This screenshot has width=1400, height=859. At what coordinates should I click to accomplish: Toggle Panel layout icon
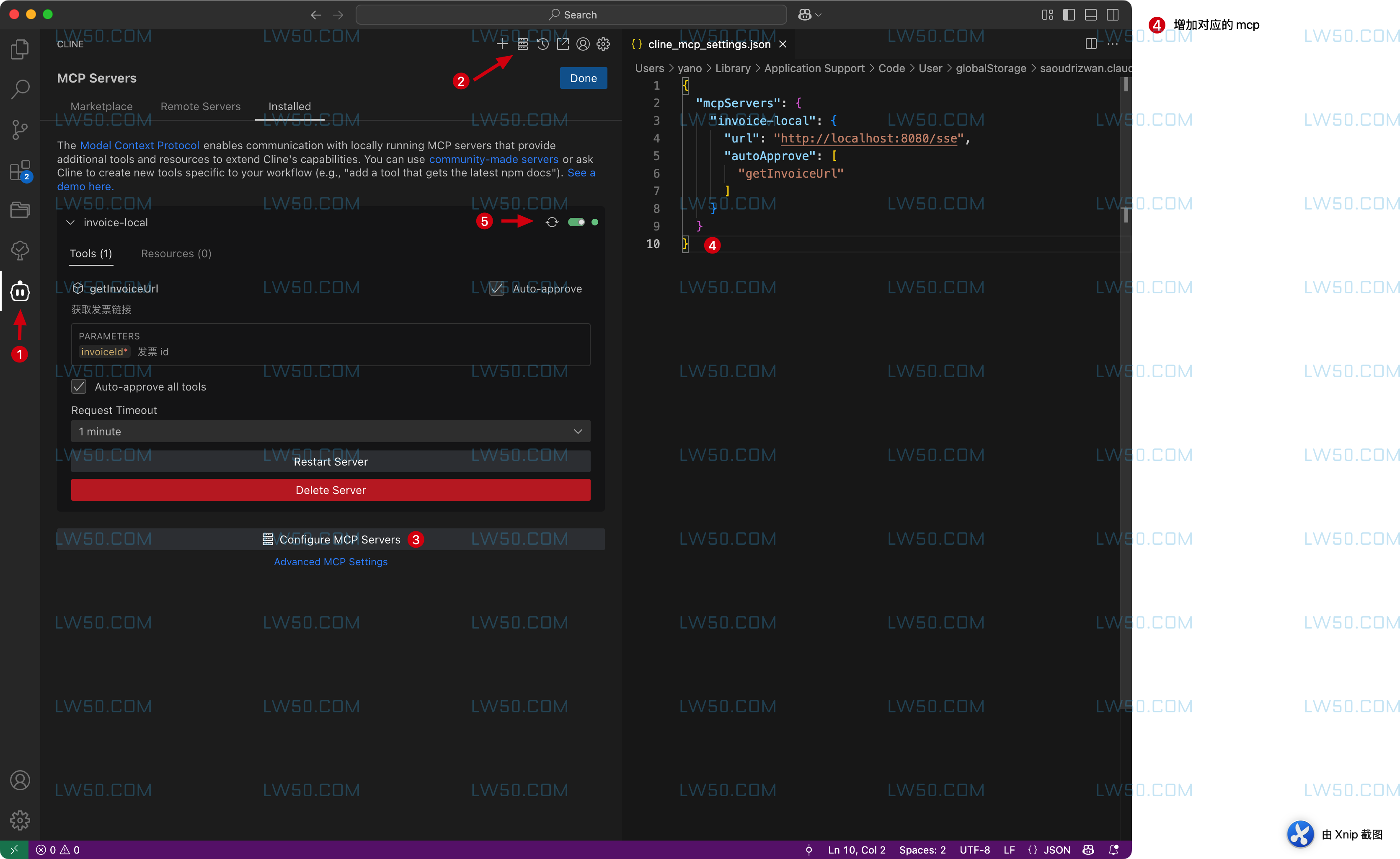1090,15
